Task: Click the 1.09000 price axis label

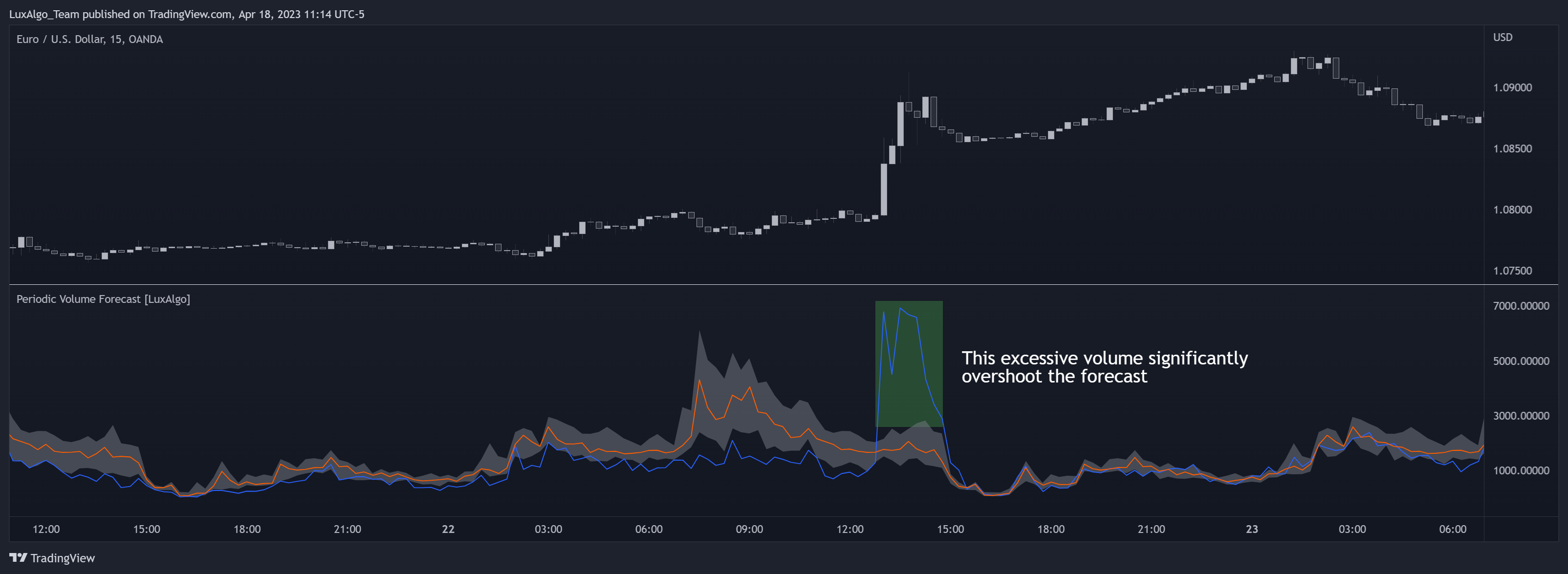Action: point(1512,87)
